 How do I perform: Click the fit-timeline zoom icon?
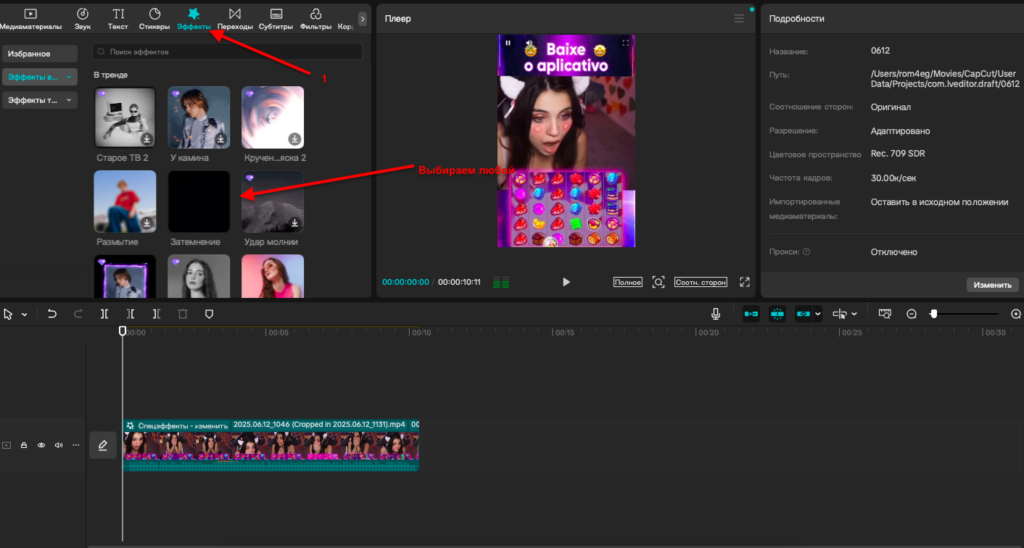click(x=885, y=314)
